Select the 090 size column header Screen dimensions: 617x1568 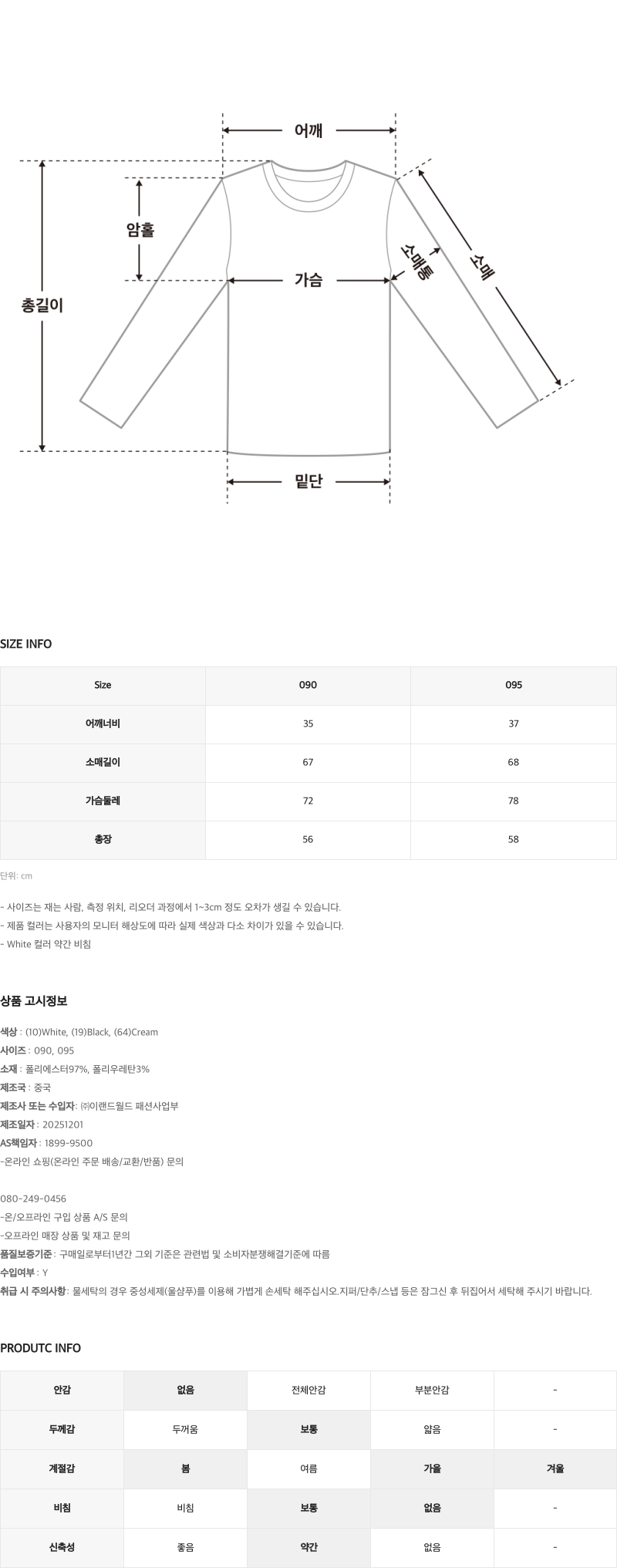(308, 685)
